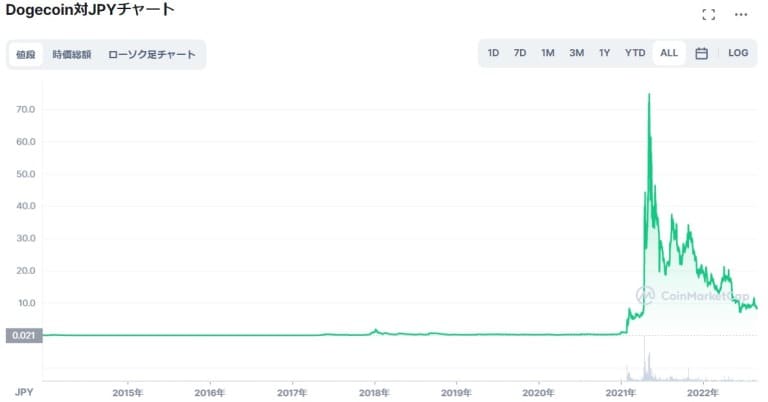Click the 50.0 y-axis value
The height and width of the screenshot is (402, 768).
[x=25, y=174]
